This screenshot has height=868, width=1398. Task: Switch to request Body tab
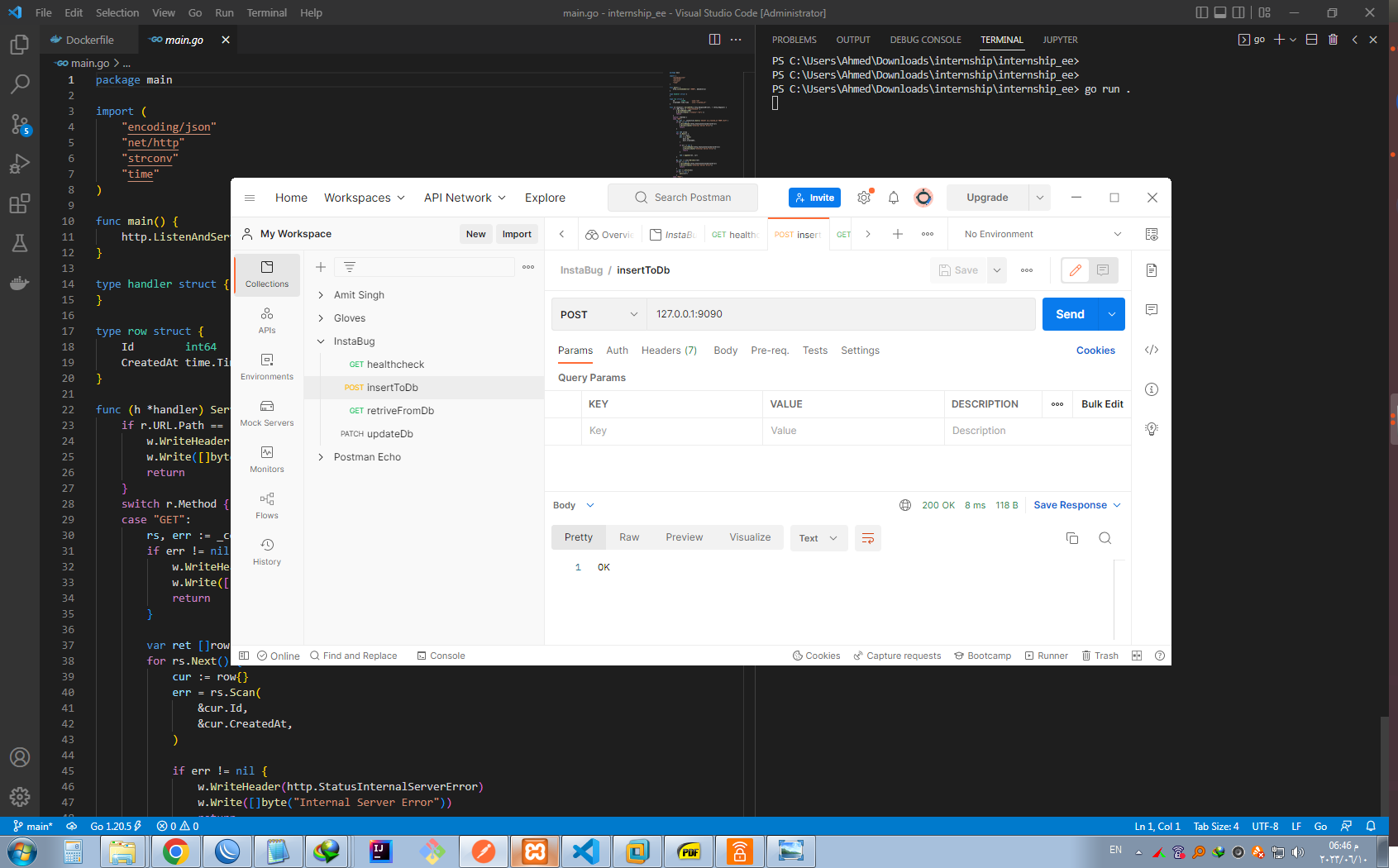click(726, 351)
